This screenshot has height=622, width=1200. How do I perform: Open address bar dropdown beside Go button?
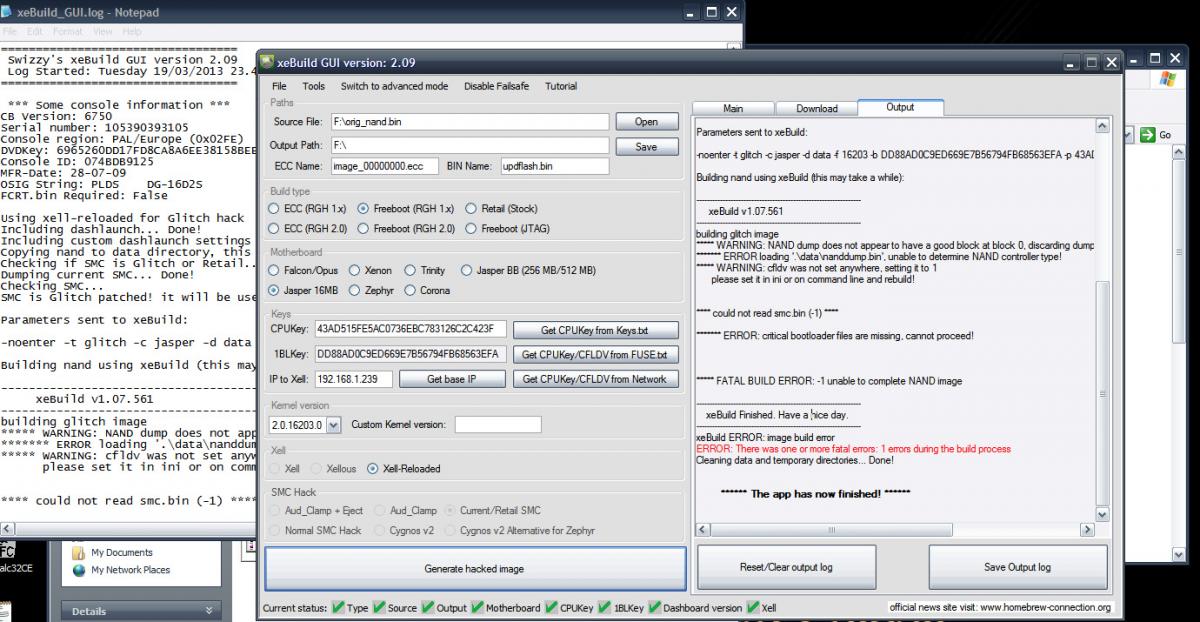point(1127,134)
